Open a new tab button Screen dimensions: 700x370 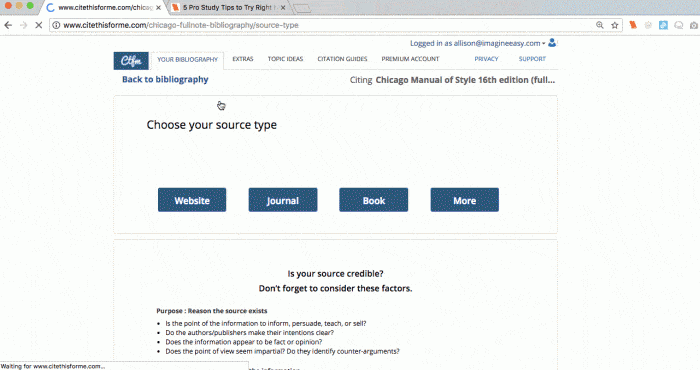coord(302,8)
